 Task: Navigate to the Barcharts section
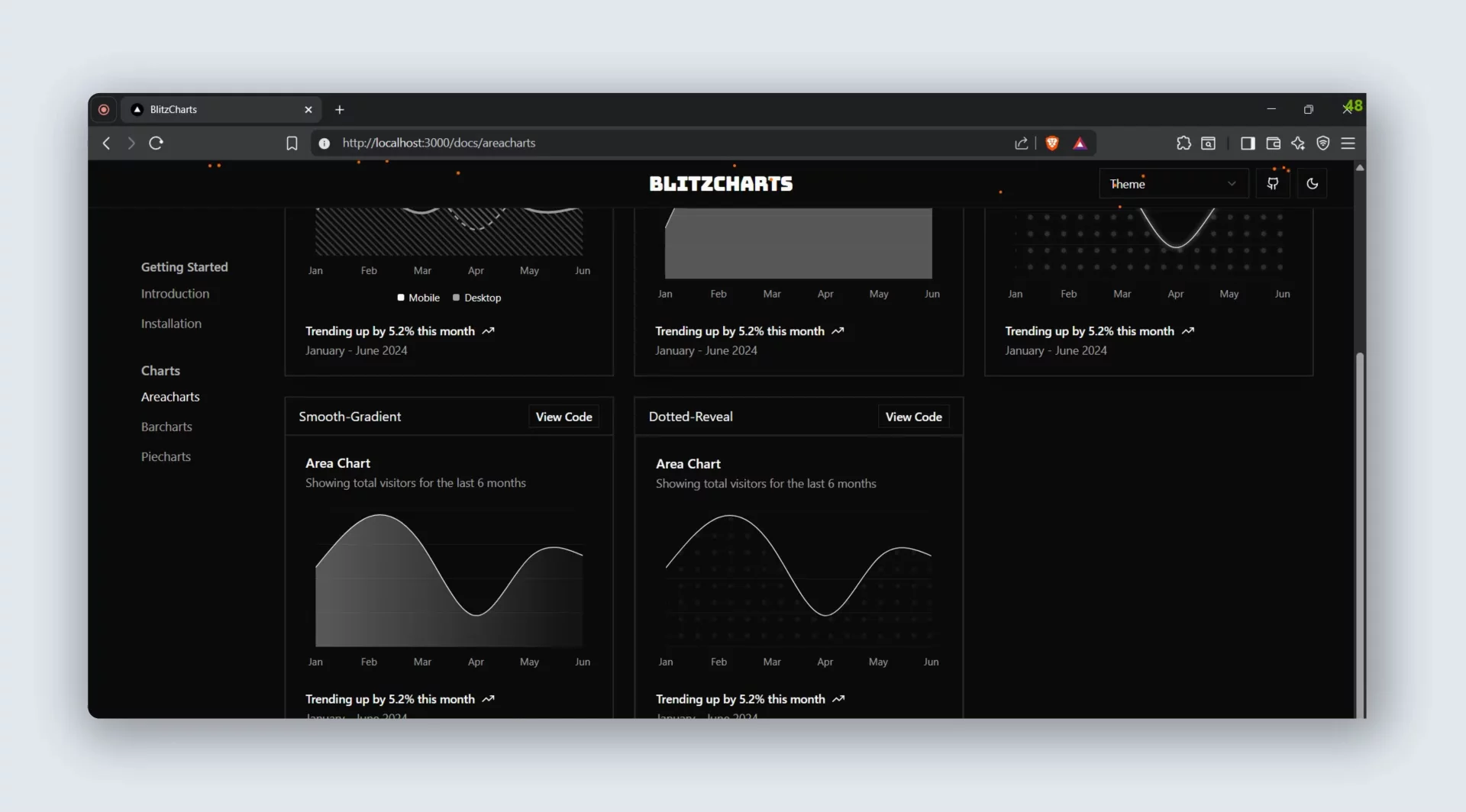point(166,427)
